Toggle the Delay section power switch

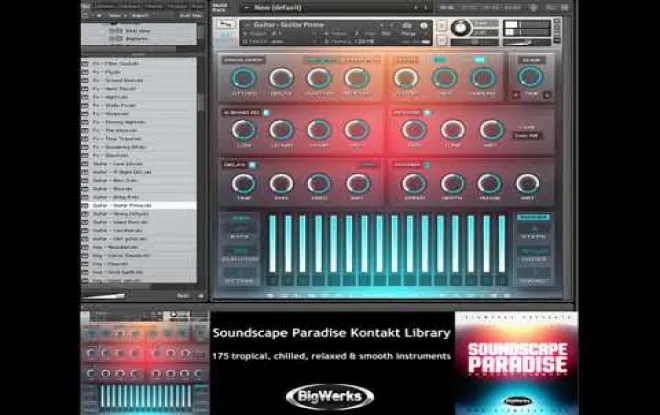pos(252,165)
